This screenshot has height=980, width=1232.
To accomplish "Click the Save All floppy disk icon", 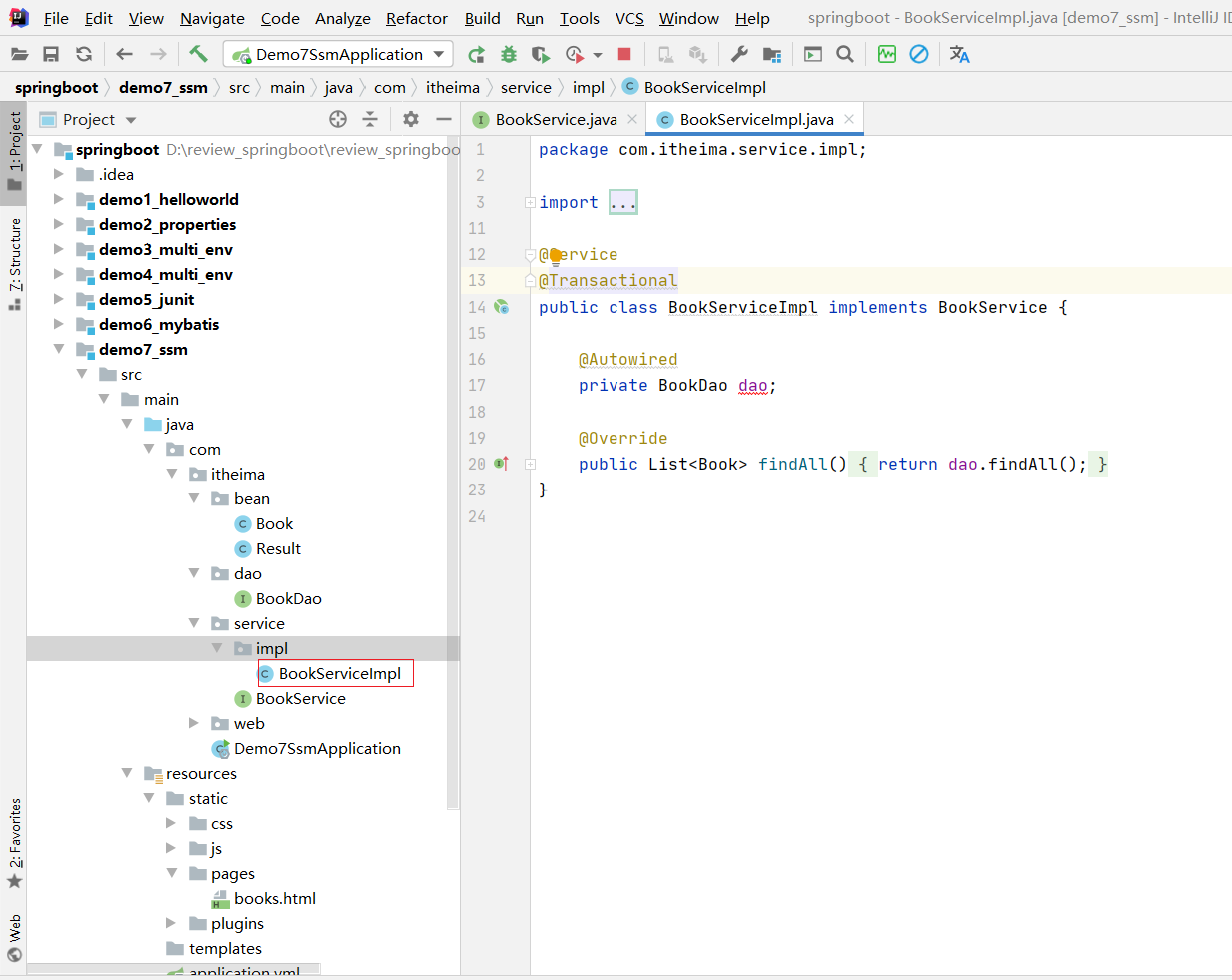I will point(51,54).
